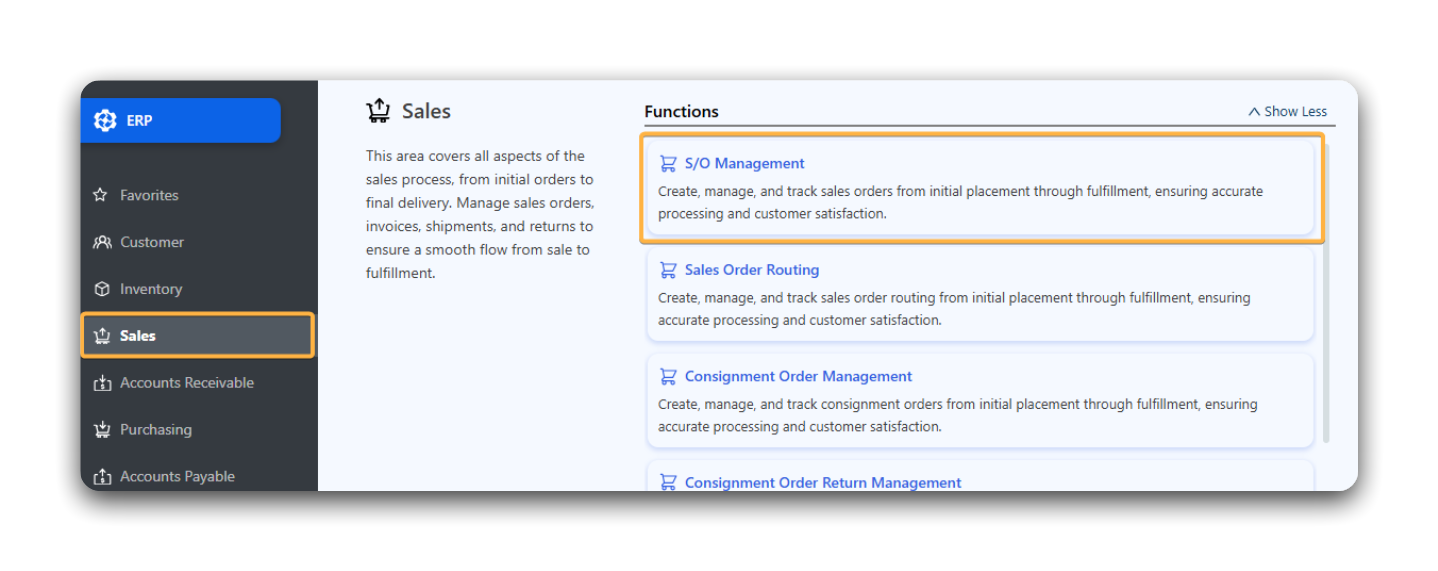Click the Functions list scrollbar
The height and width of the screenshot is (571, 1438).
tap(1326, 300)
